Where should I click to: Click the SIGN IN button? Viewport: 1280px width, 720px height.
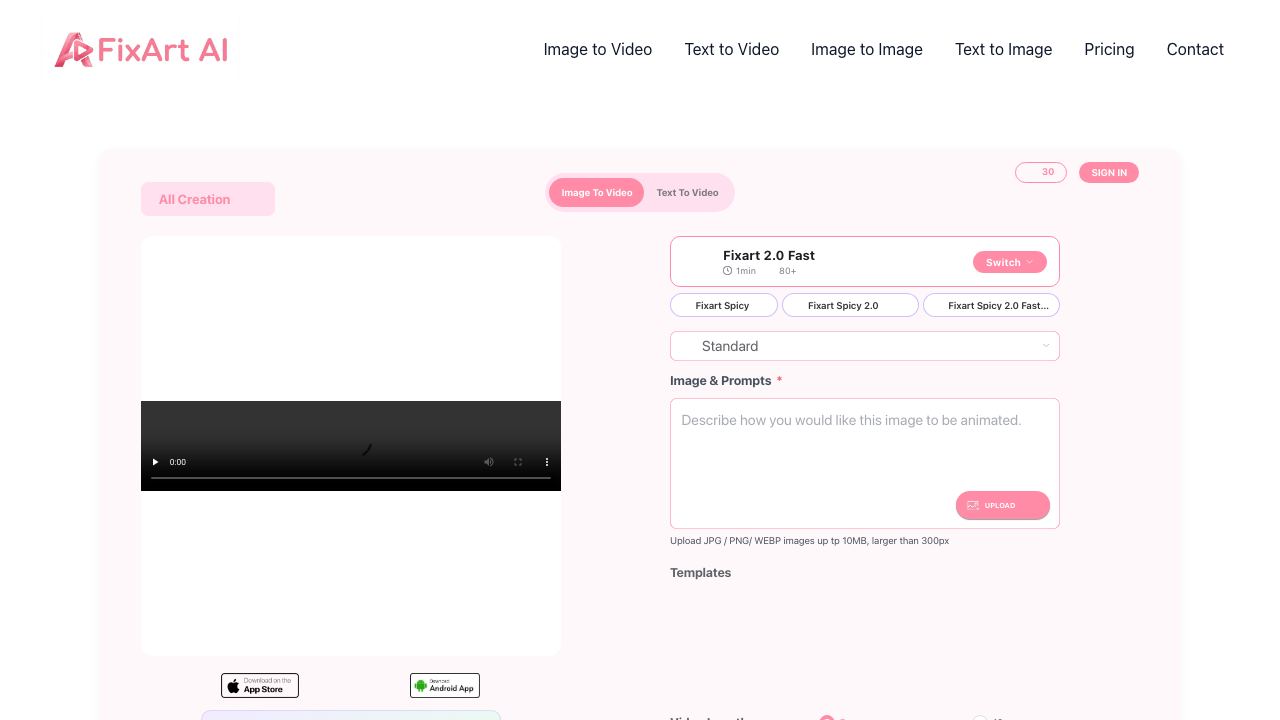click(1109, 173)
